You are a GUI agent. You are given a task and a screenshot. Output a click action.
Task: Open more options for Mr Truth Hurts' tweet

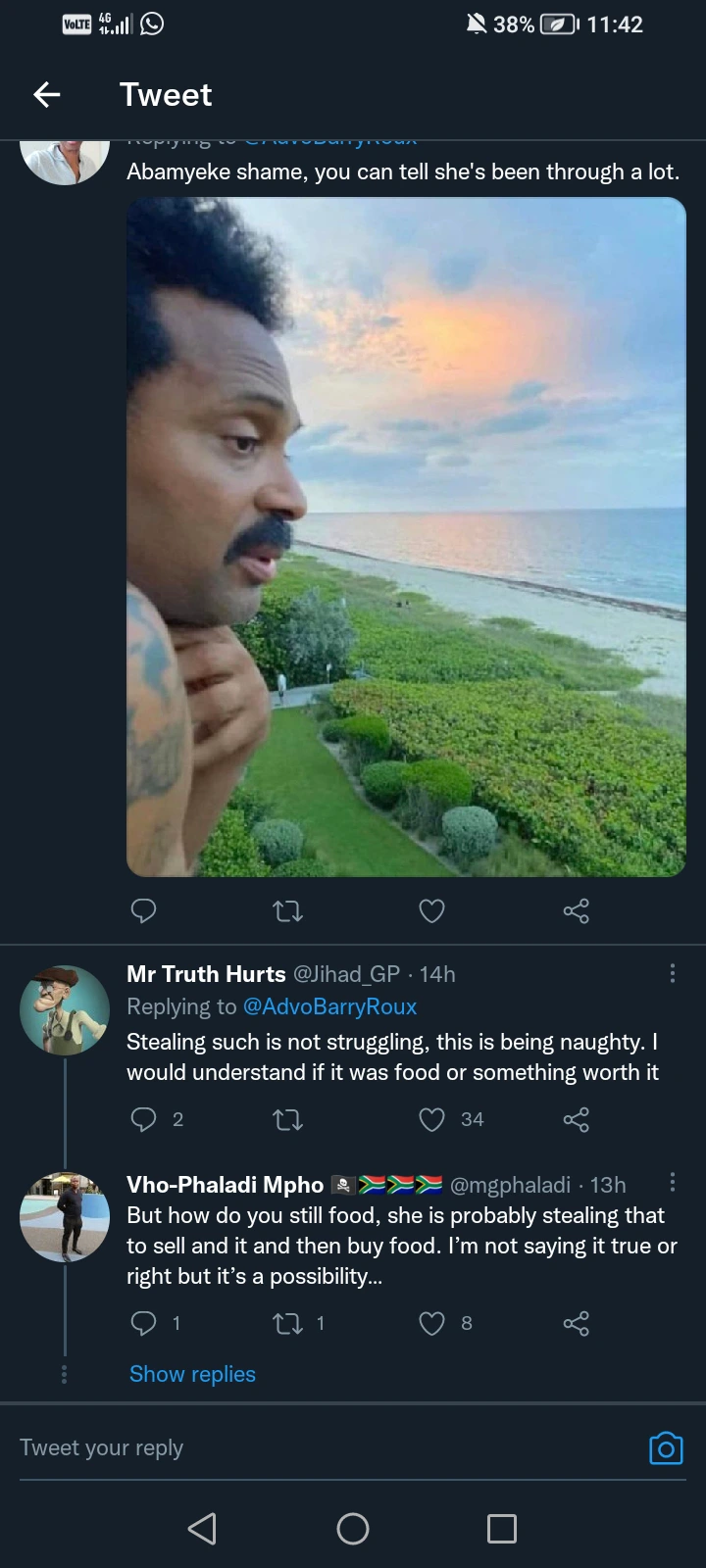click(x=672, y=973)
